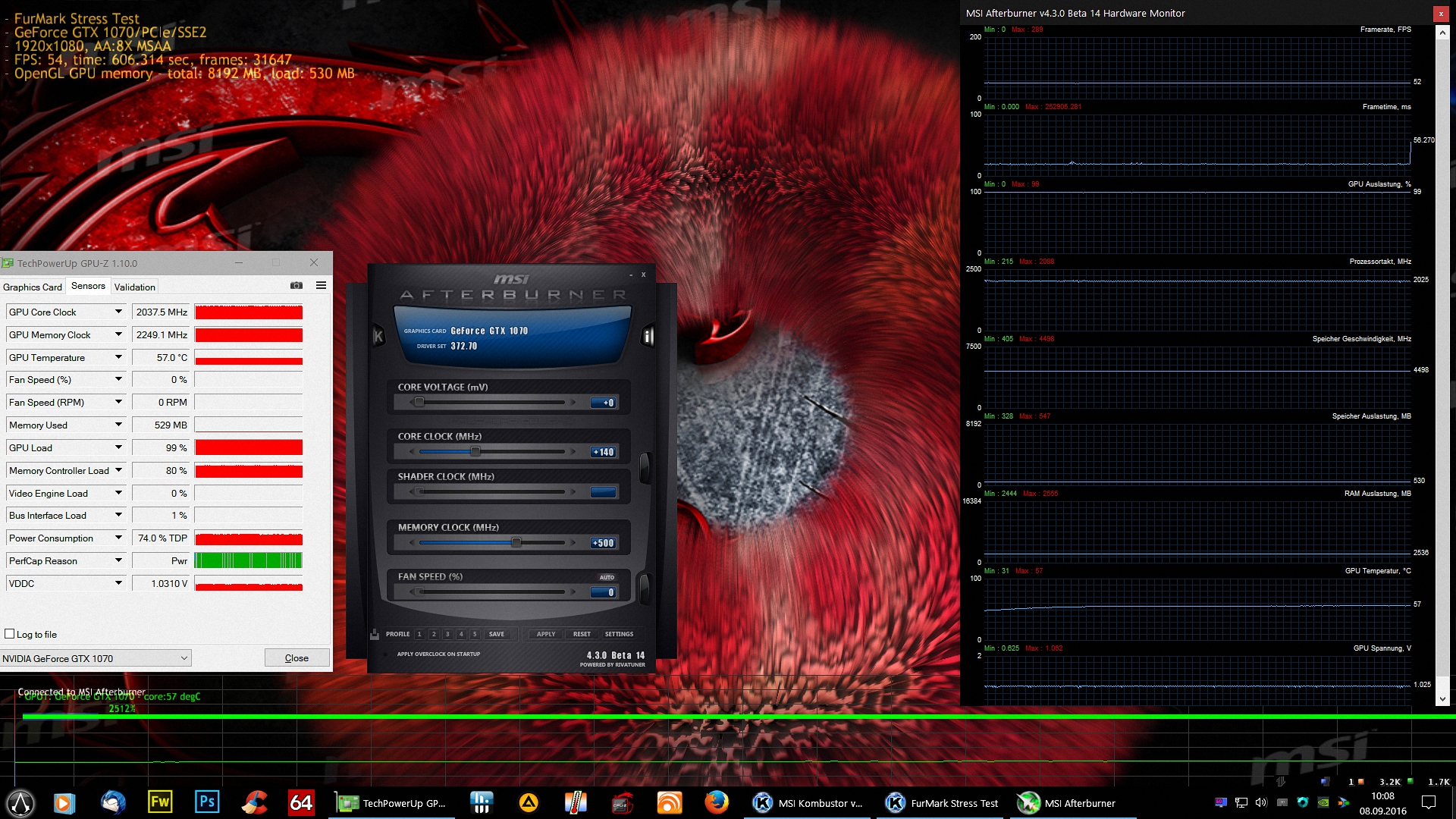Open the NVIDIA GeForce GTX 1070 combo box
1456x819 pixels.
pos(96,658)
